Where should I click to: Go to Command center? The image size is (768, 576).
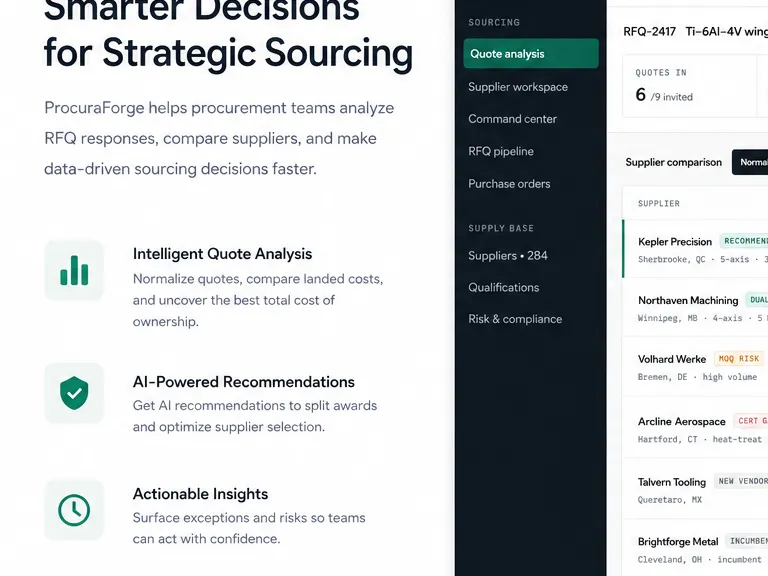click(512, 119)
